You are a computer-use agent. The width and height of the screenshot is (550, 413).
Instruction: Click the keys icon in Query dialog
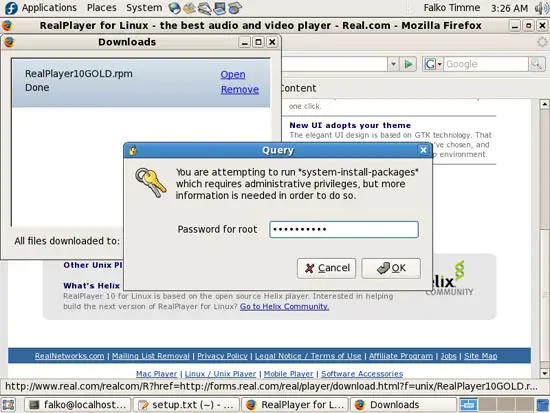click(150, 182)
